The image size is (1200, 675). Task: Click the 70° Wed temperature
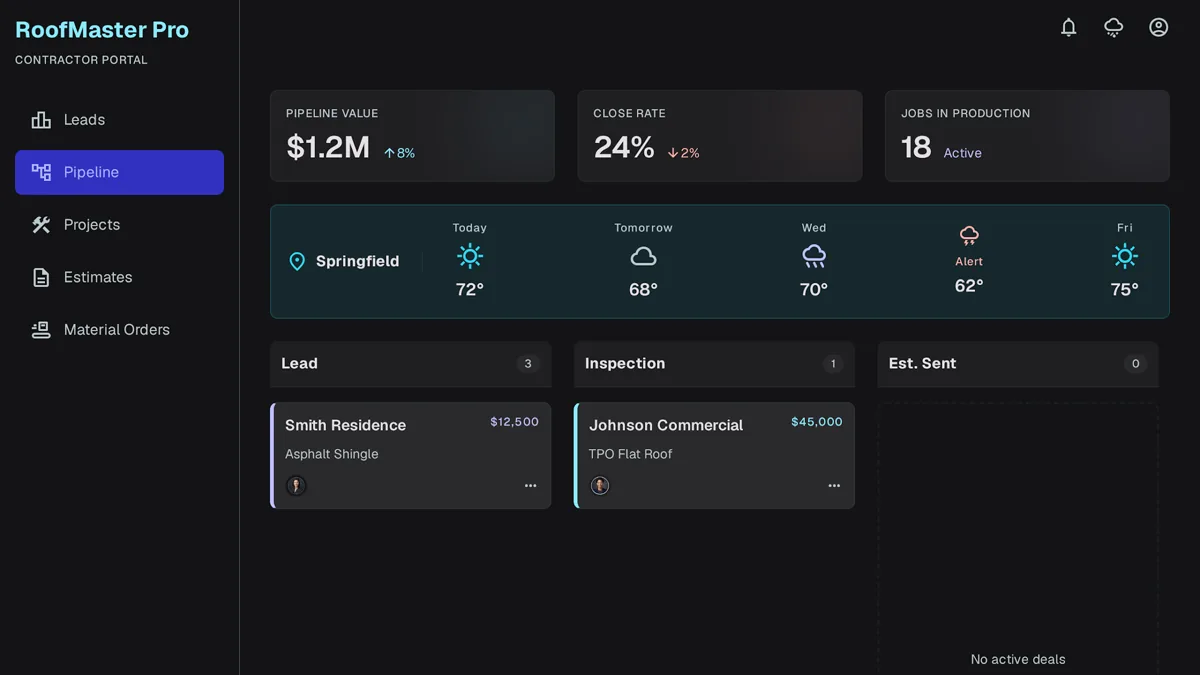point(814,289)
